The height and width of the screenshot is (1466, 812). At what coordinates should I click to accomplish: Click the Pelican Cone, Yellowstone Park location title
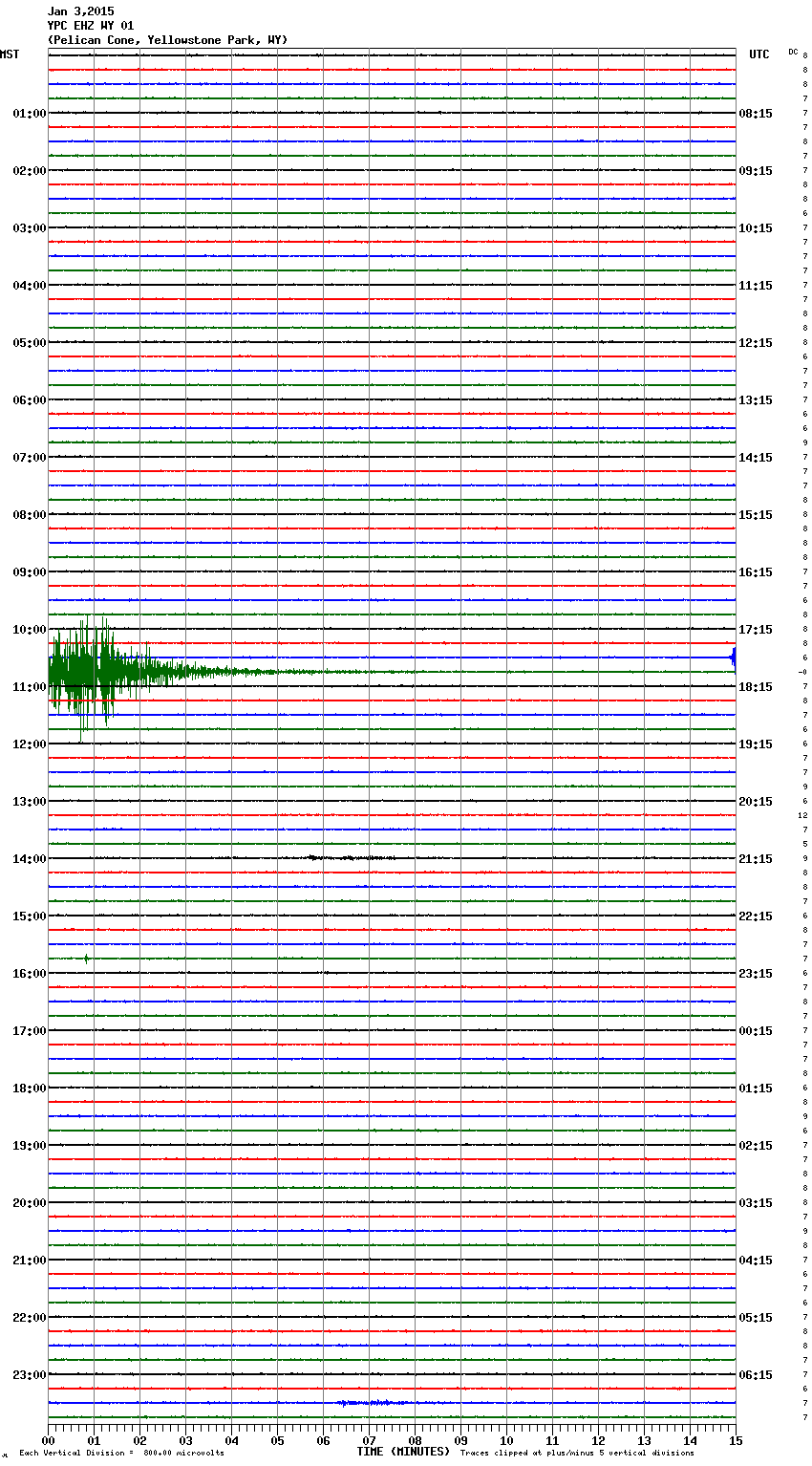coord(167,40)
